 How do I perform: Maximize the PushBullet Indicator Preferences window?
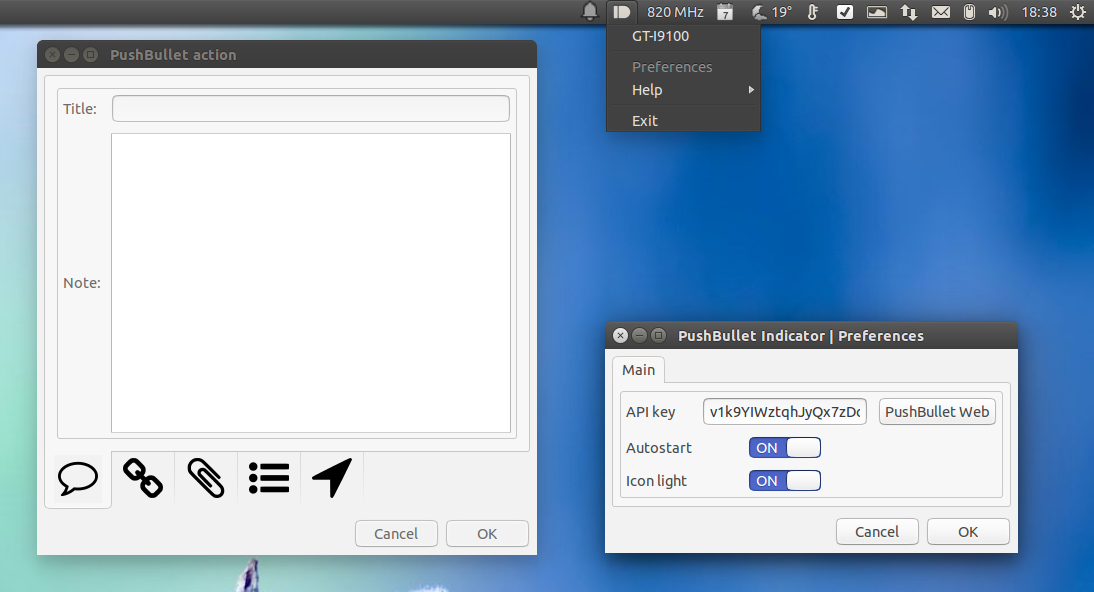pyautogui.click(x=658, y=336)
